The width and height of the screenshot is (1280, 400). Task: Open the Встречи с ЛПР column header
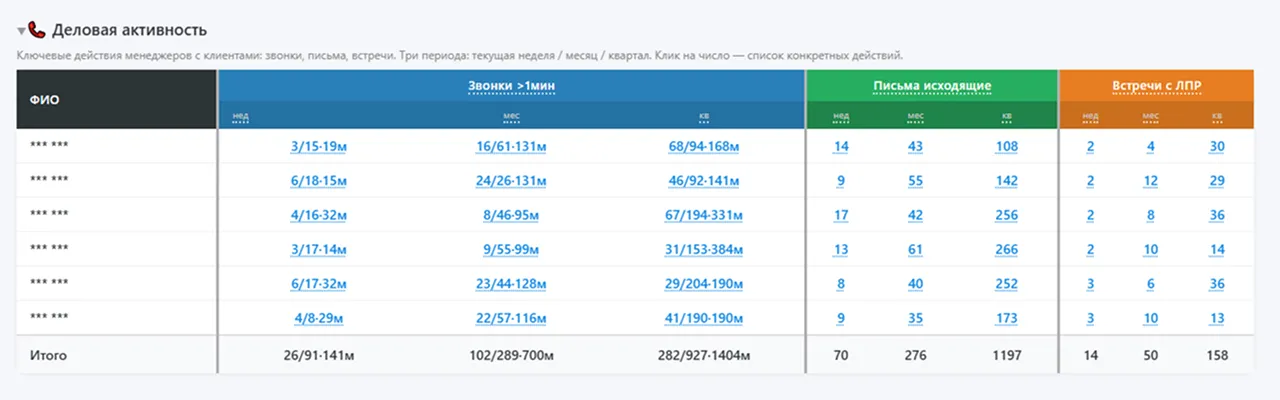[1156, 86]
